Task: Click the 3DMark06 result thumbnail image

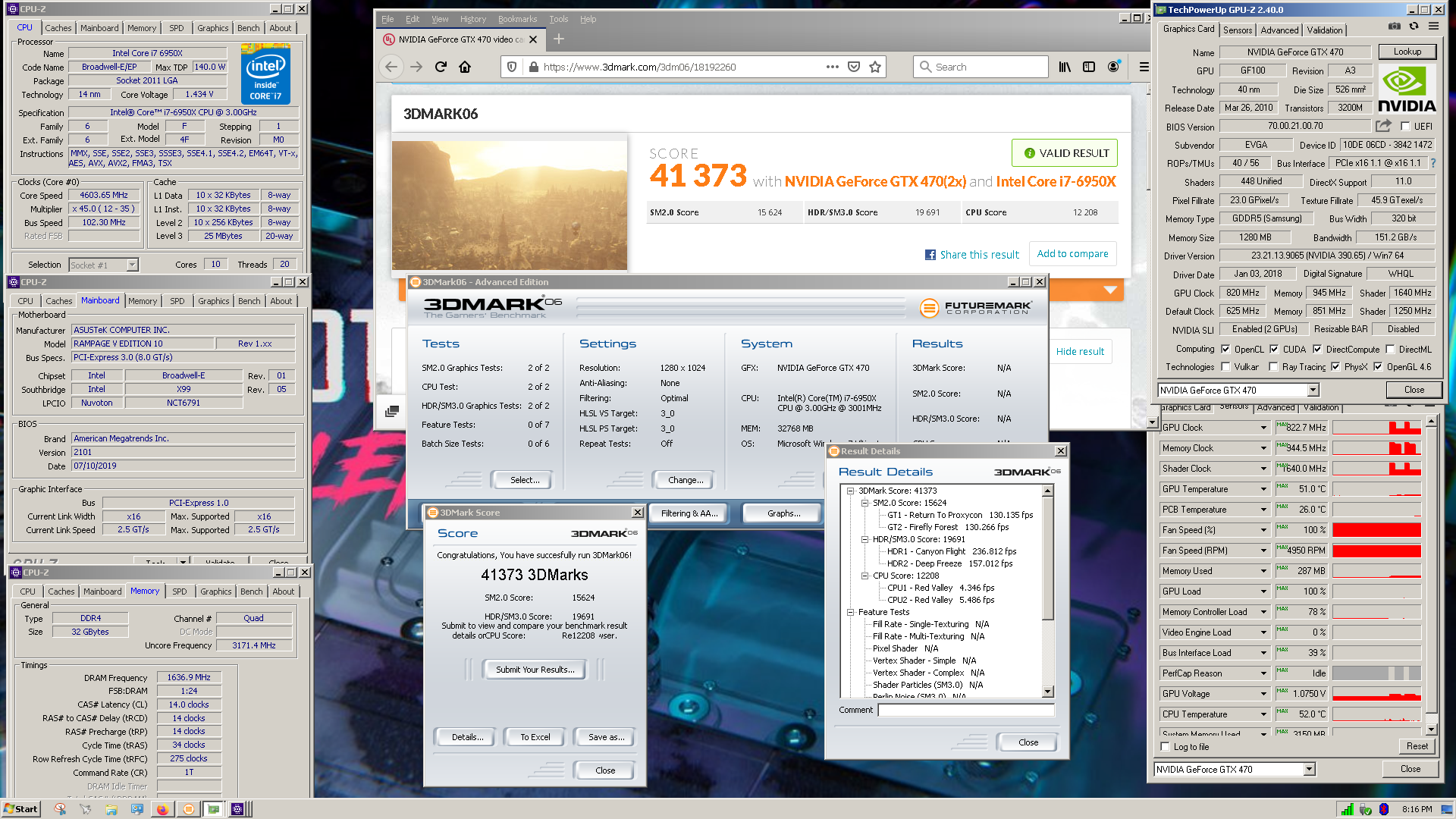Action: click(510, 205)
